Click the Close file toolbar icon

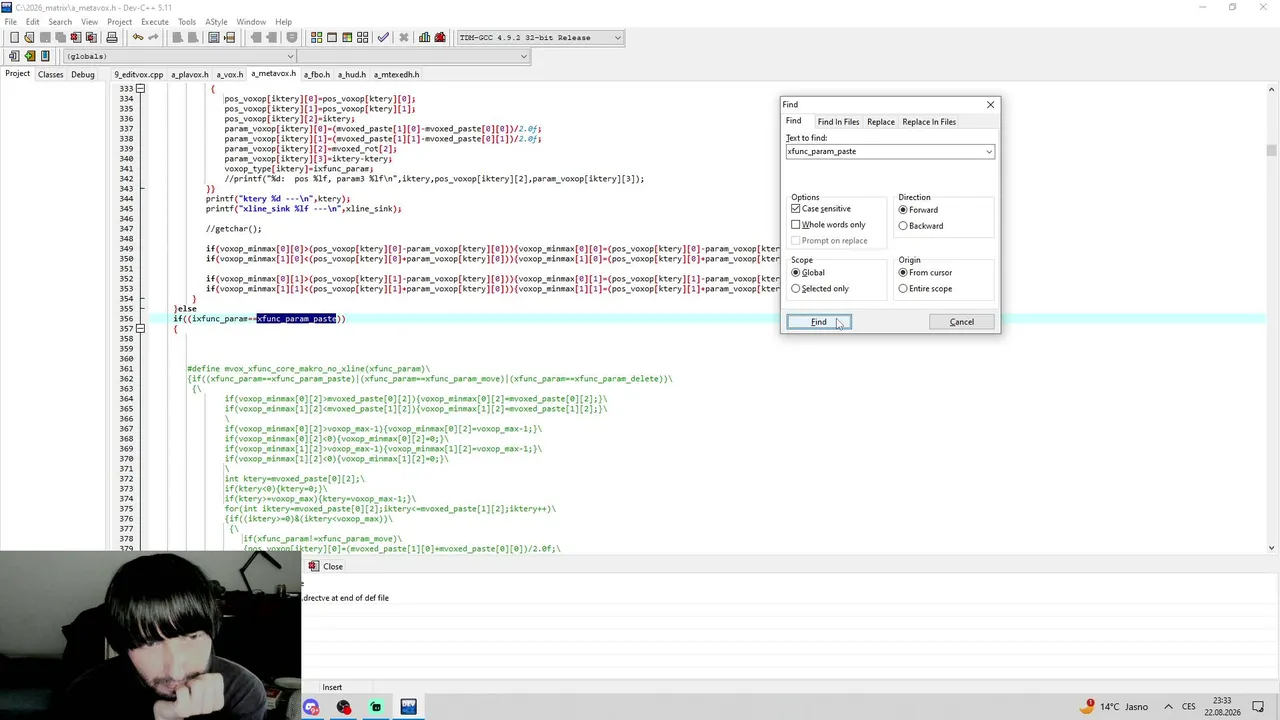[75, 37]
